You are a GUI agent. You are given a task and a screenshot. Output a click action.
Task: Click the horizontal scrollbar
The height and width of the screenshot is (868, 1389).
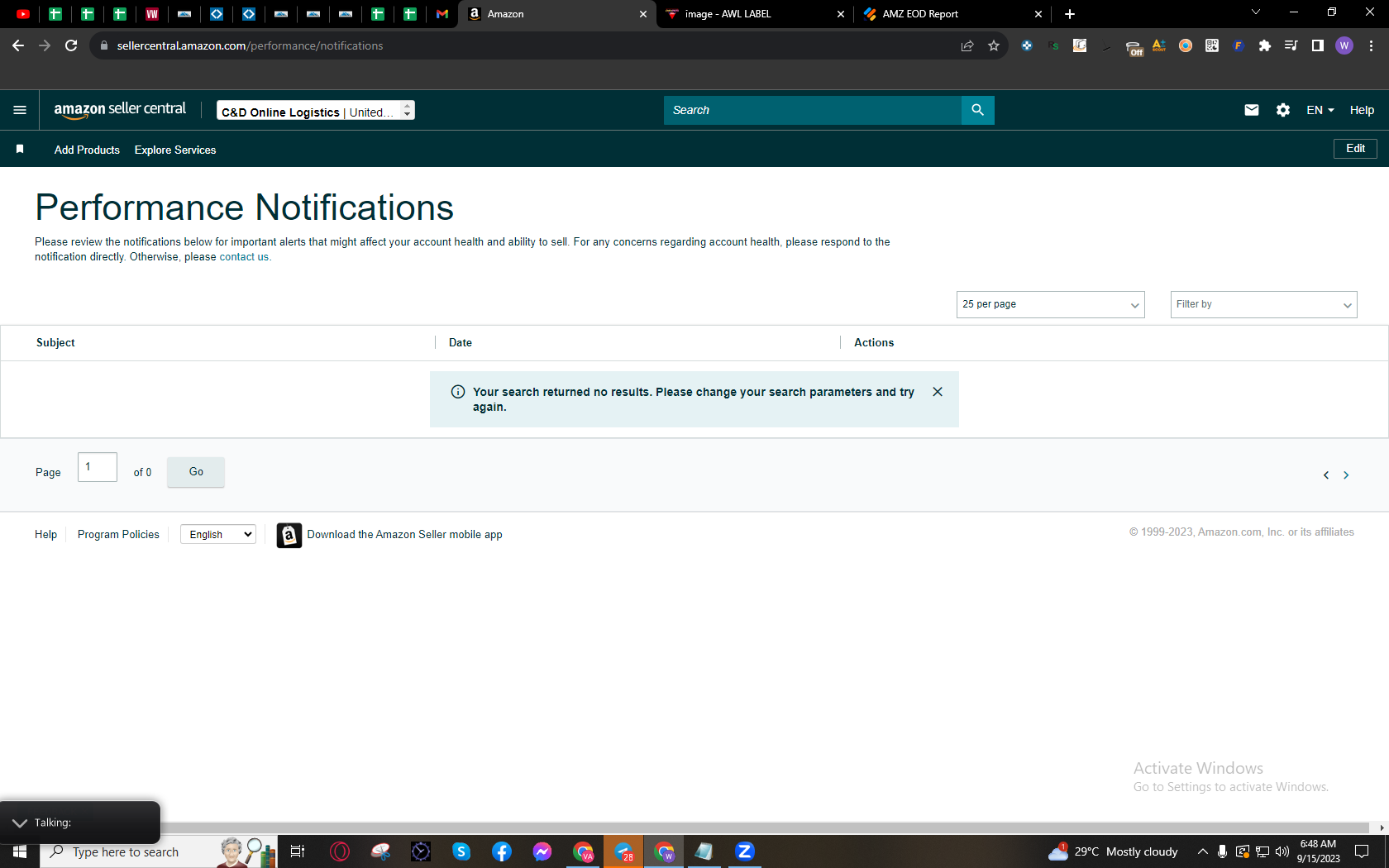(765, 827)
